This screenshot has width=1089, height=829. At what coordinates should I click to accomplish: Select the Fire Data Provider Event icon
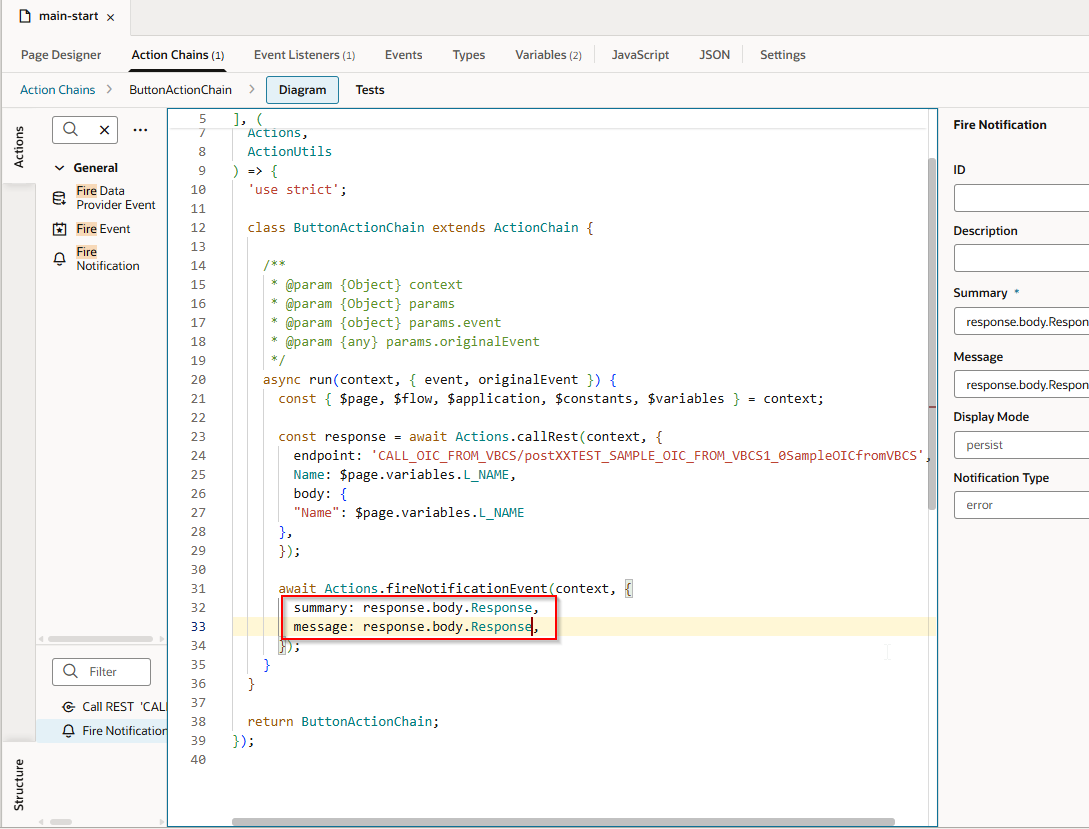pos(60,198)
